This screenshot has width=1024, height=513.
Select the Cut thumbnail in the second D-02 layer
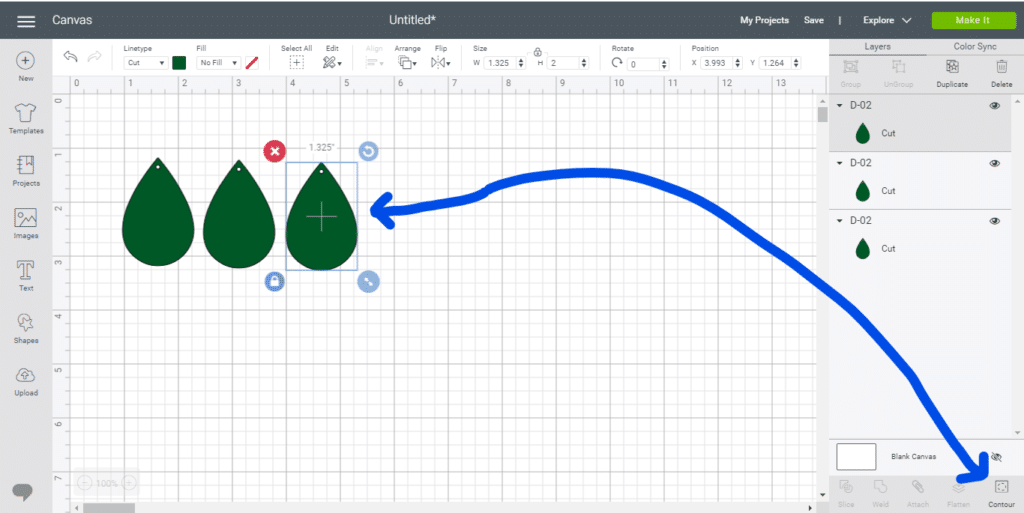coord(863,191)
